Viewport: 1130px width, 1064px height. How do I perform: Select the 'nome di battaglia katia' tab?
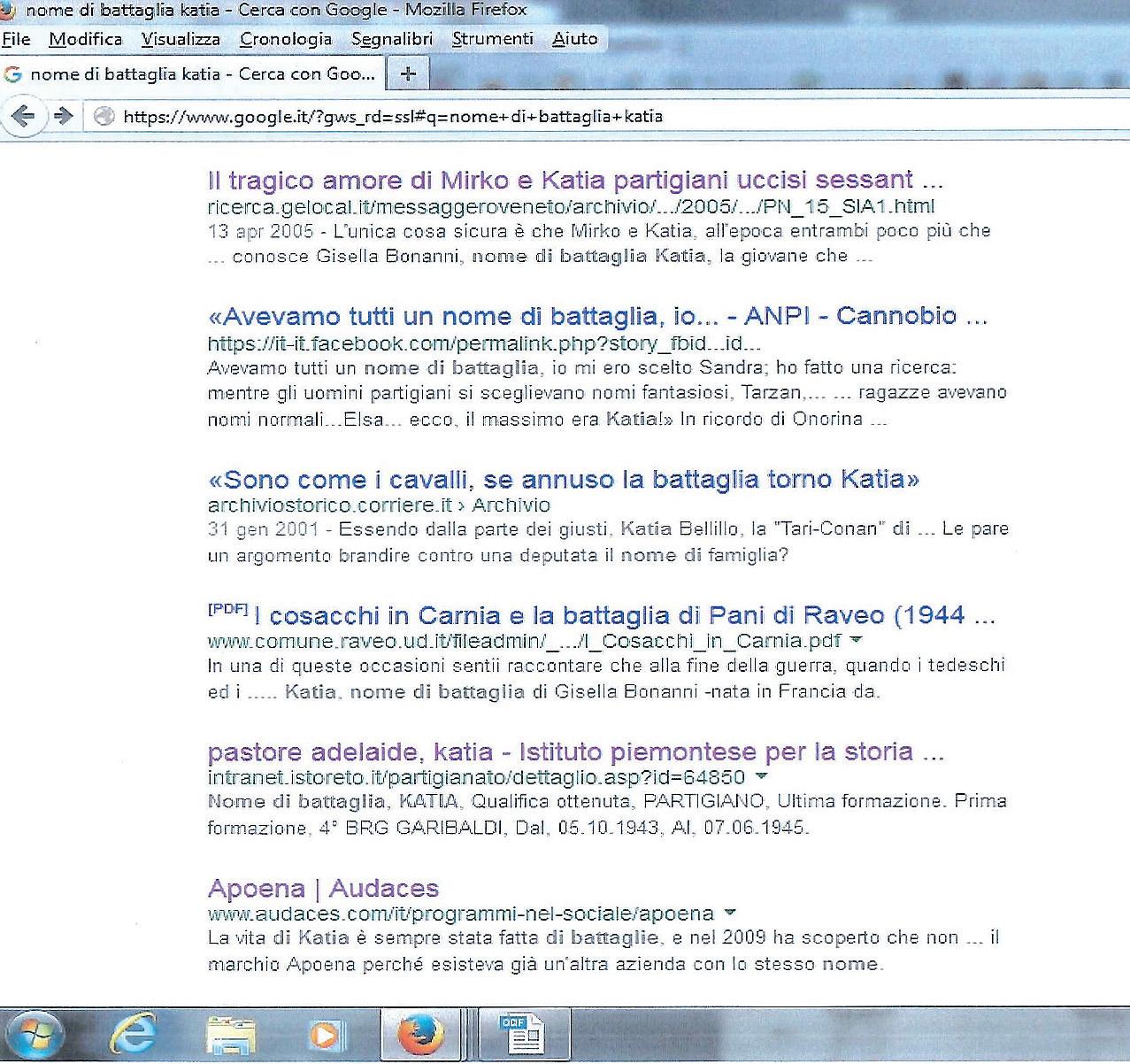(193, 74)
